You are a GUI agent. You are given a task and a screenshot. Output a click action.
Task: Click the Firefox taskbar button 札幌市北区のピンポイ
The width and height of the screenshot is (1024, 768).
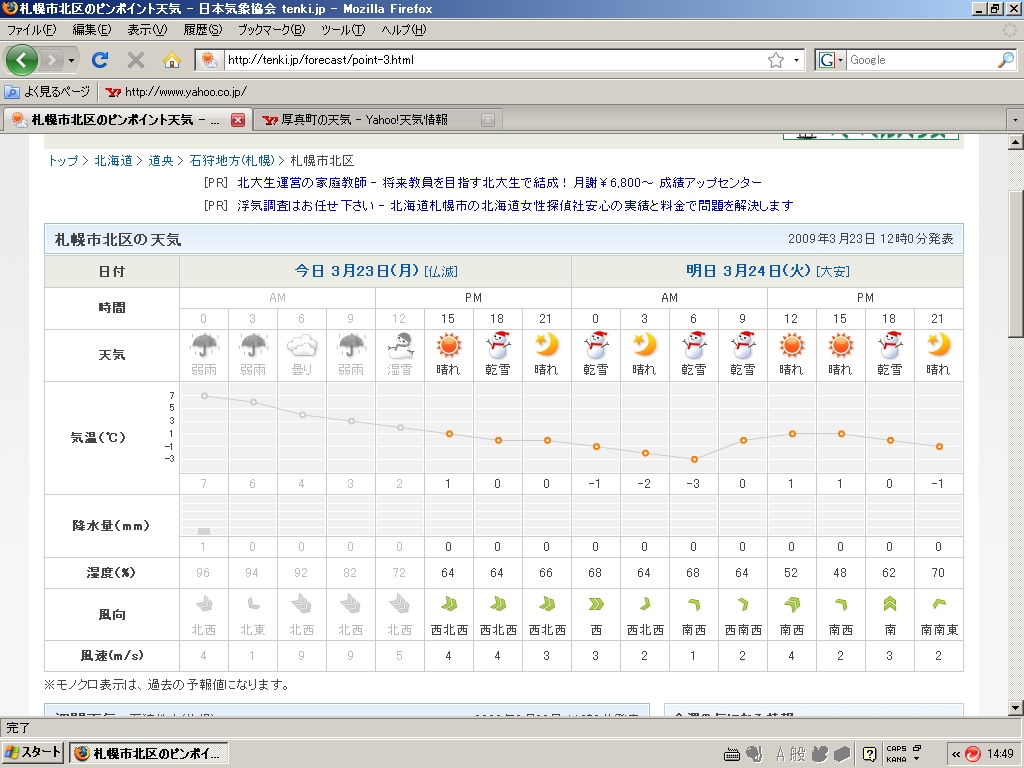pyautogui.click(x=149, y=753)
